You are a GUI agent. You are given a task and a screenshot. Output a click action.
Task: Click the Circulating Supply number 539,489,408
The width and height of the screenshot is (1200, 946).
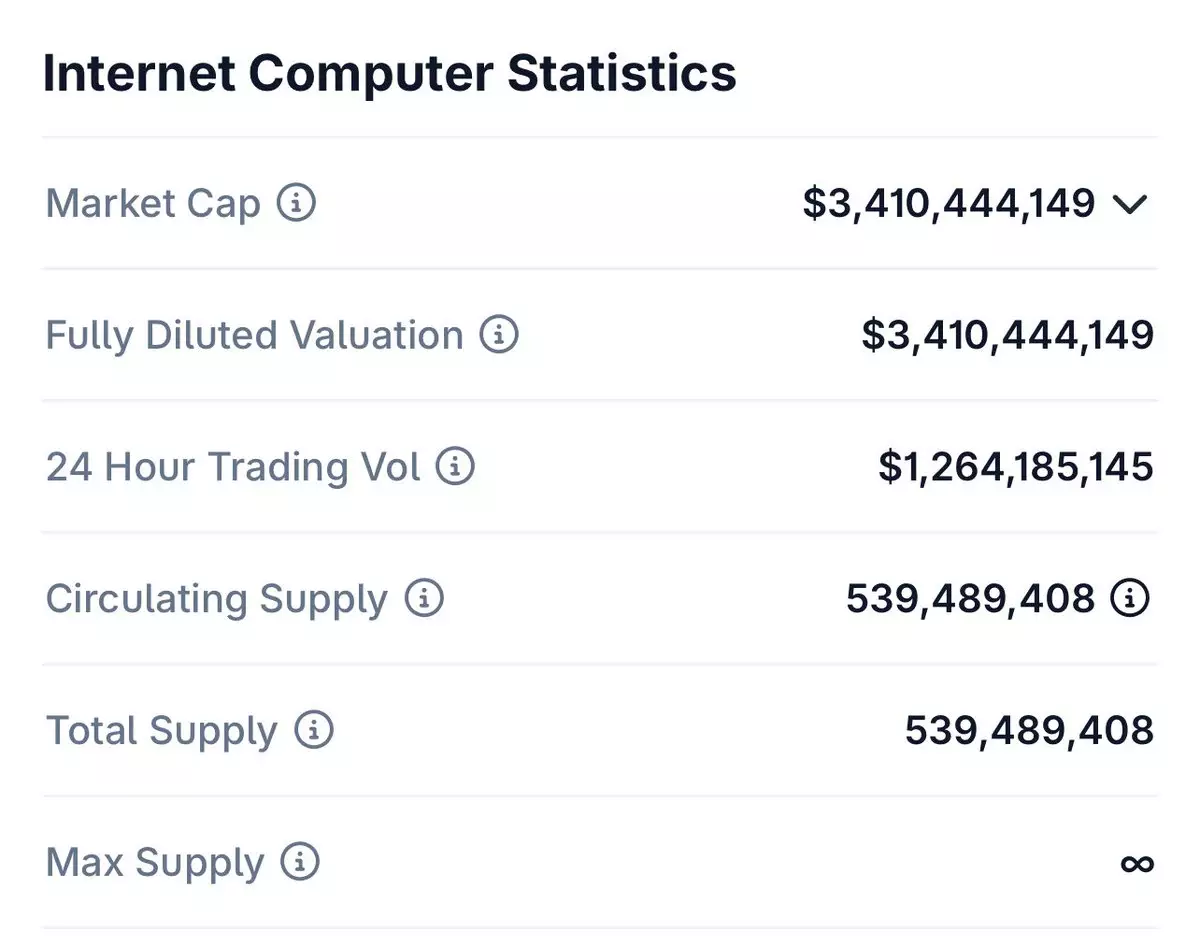(970, 599)
